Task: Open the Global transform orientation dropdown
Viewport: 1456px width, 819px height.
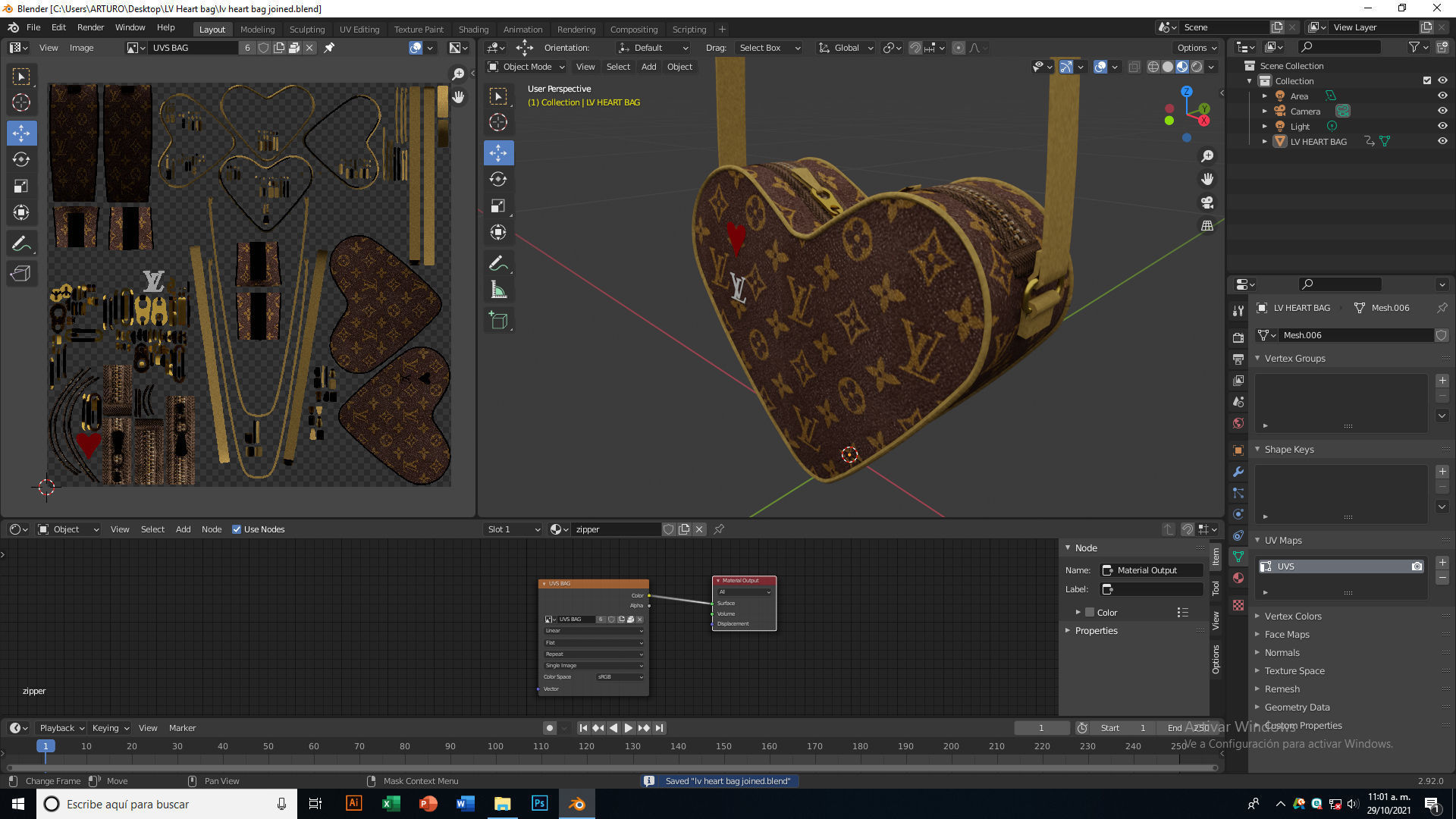Action: pyautogui.click(x=846, y=48)
